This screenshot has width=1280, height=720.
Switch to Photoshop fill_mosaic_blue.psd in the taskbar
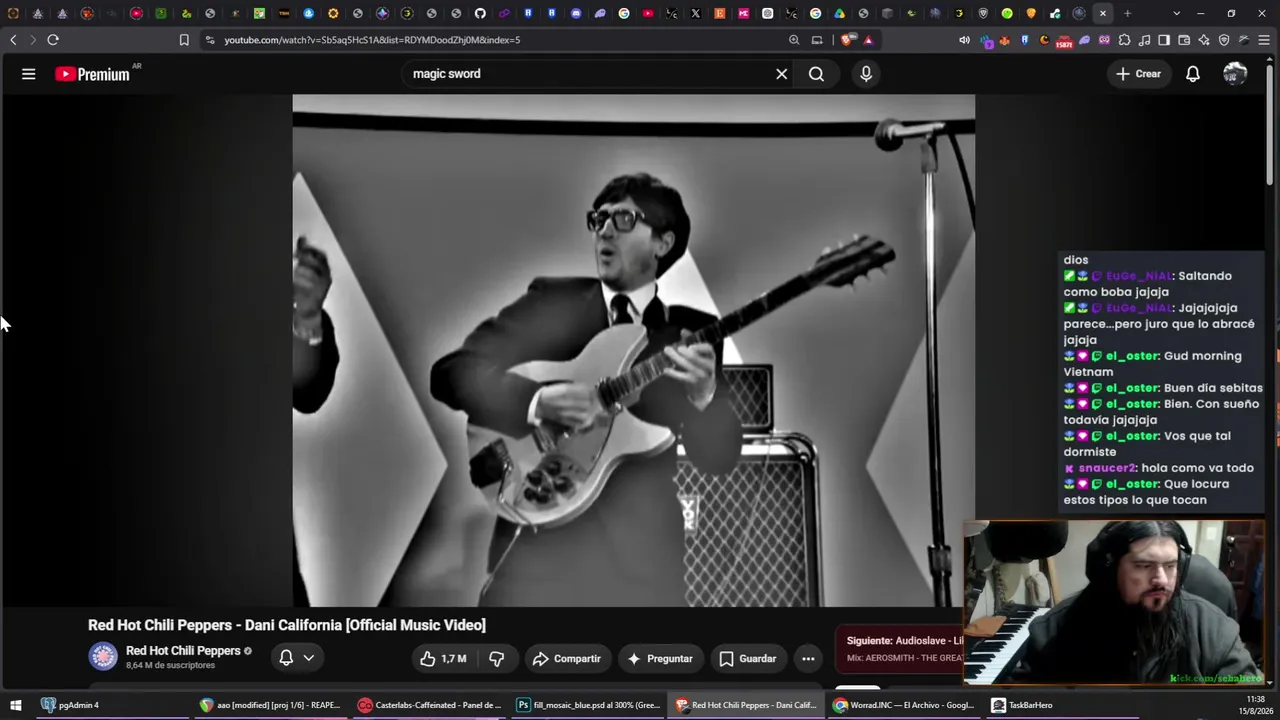click(589, 705)
